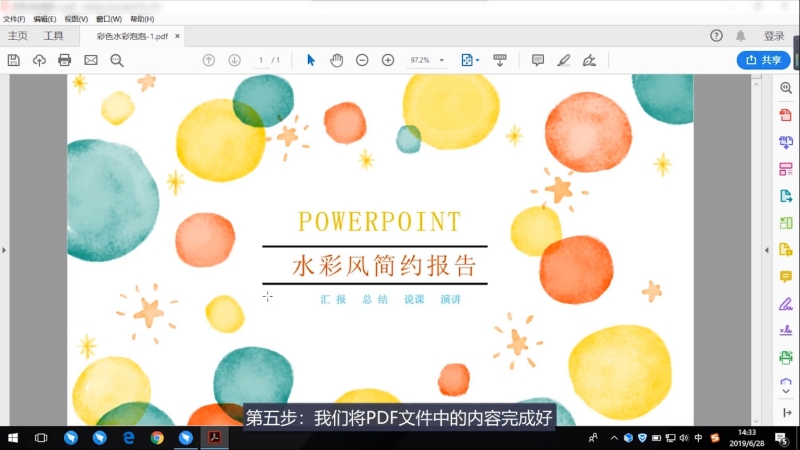Viewport: 800px width, 450px height.
Task: Select the Hand pan tool
Action: click(336, 60)
